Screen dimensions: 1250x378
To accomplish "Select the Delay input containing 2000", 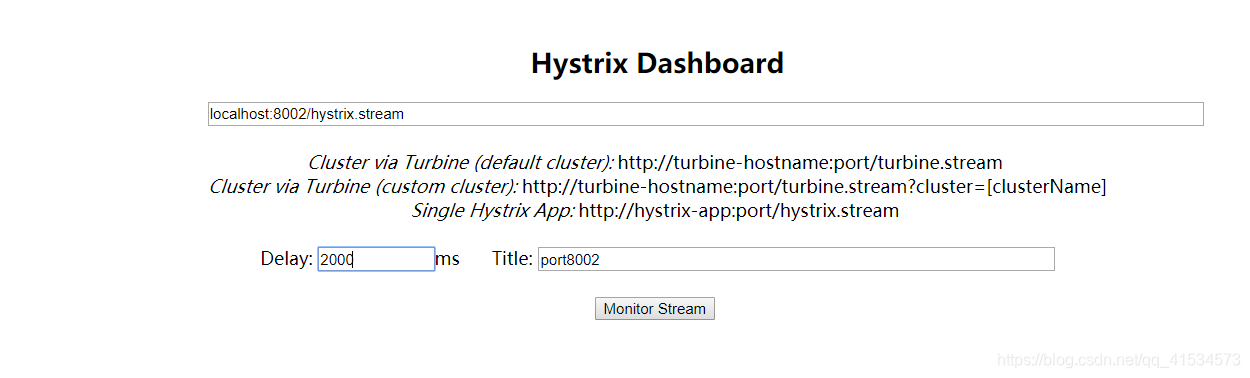I will coord(376,259).
